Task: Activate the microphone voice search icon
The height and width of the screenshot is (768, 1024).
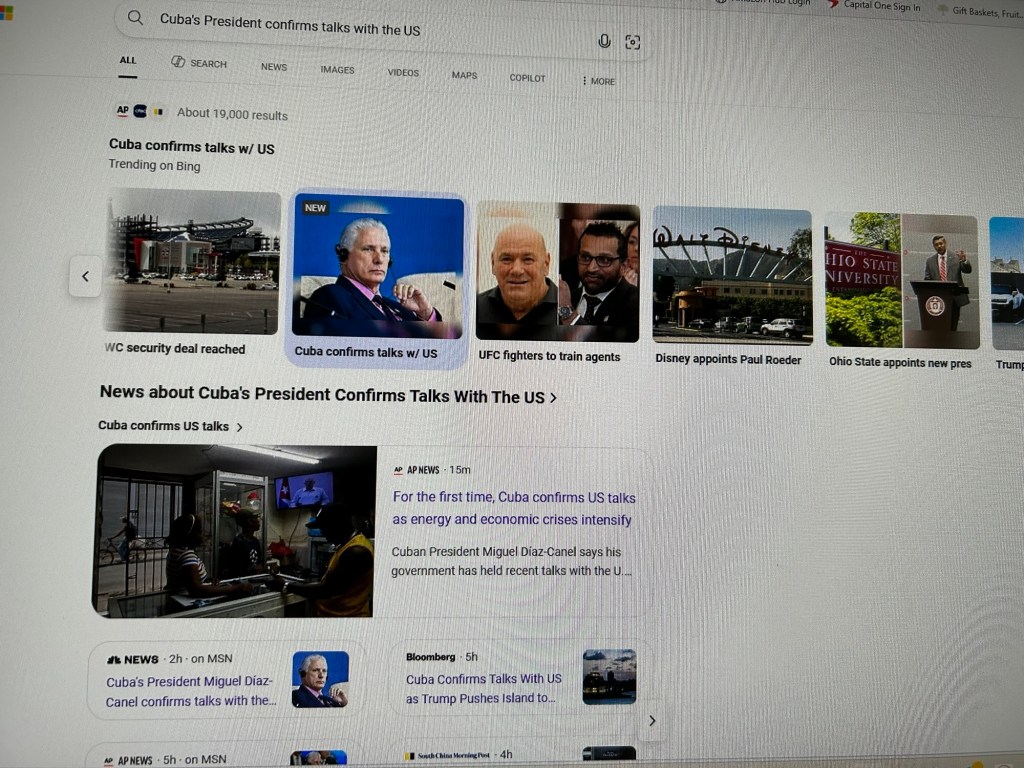Action: [604, 41]
